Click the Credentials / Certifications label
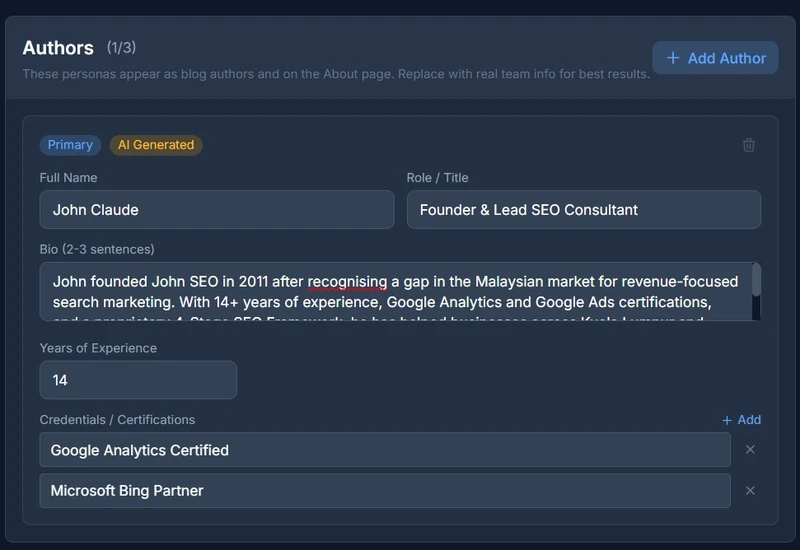The width and height of the screenshot is (800, 550). [x=117, y=420]
